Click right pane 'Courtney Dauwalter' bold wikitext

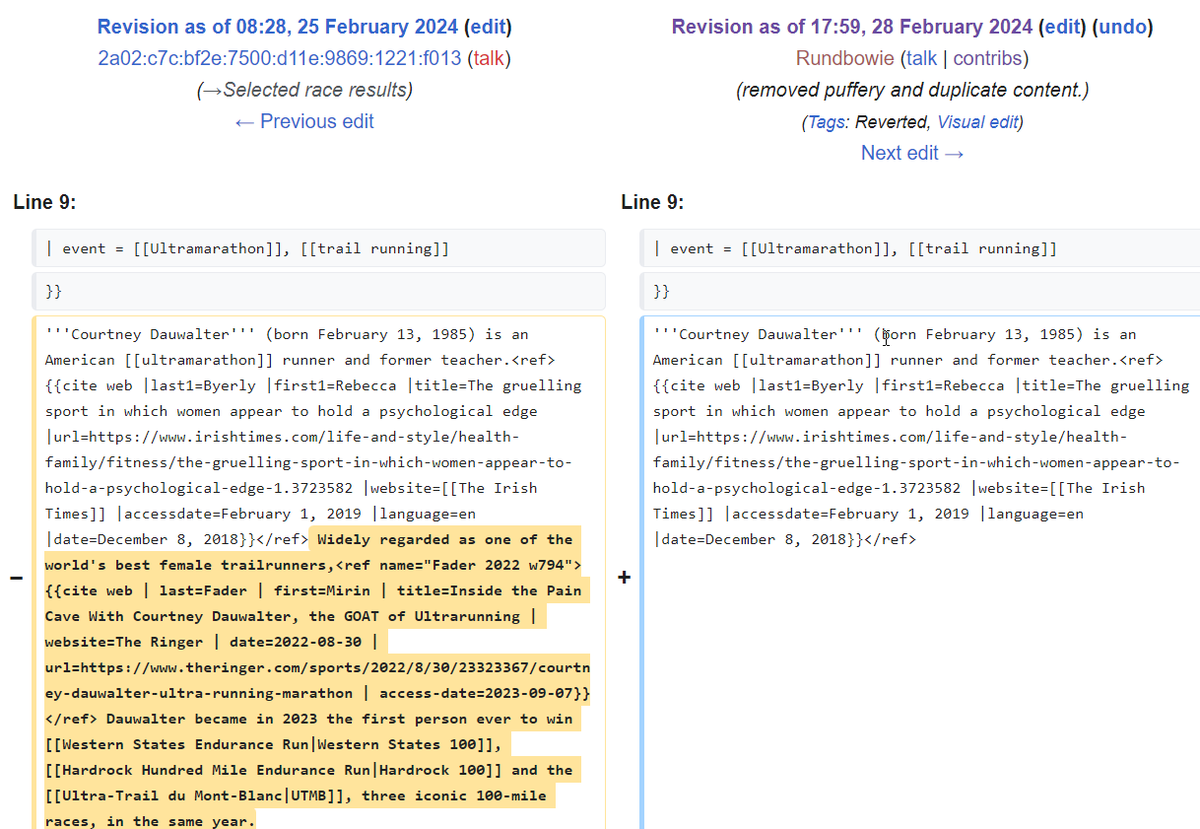(x=758, y=334)
